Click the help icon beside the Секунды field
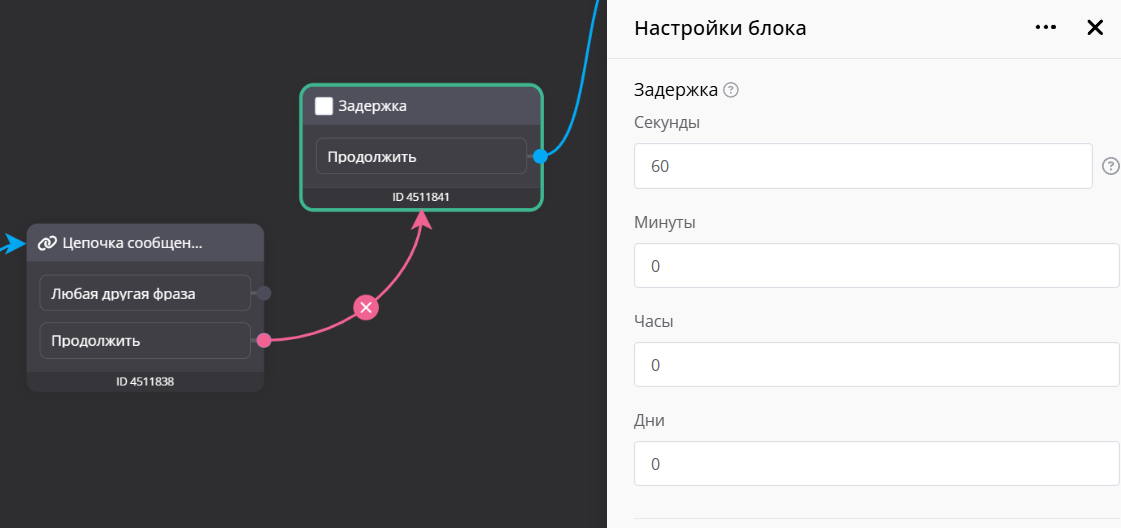Image resolution: width=1121 pixels, height=528 pixels. tap(1110, 166)
